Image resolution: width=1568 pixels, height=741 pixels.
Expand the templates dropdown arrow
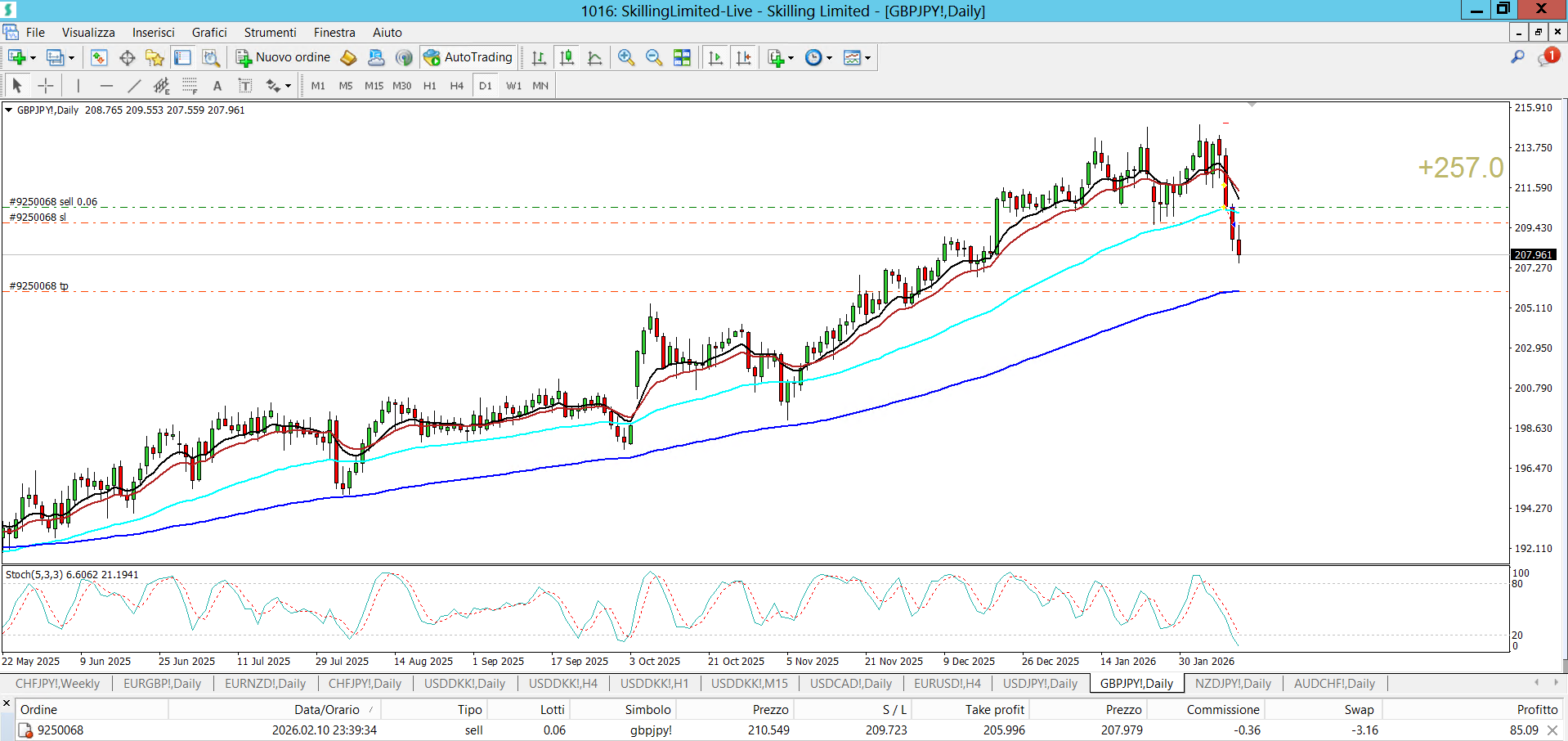(868, 58)
